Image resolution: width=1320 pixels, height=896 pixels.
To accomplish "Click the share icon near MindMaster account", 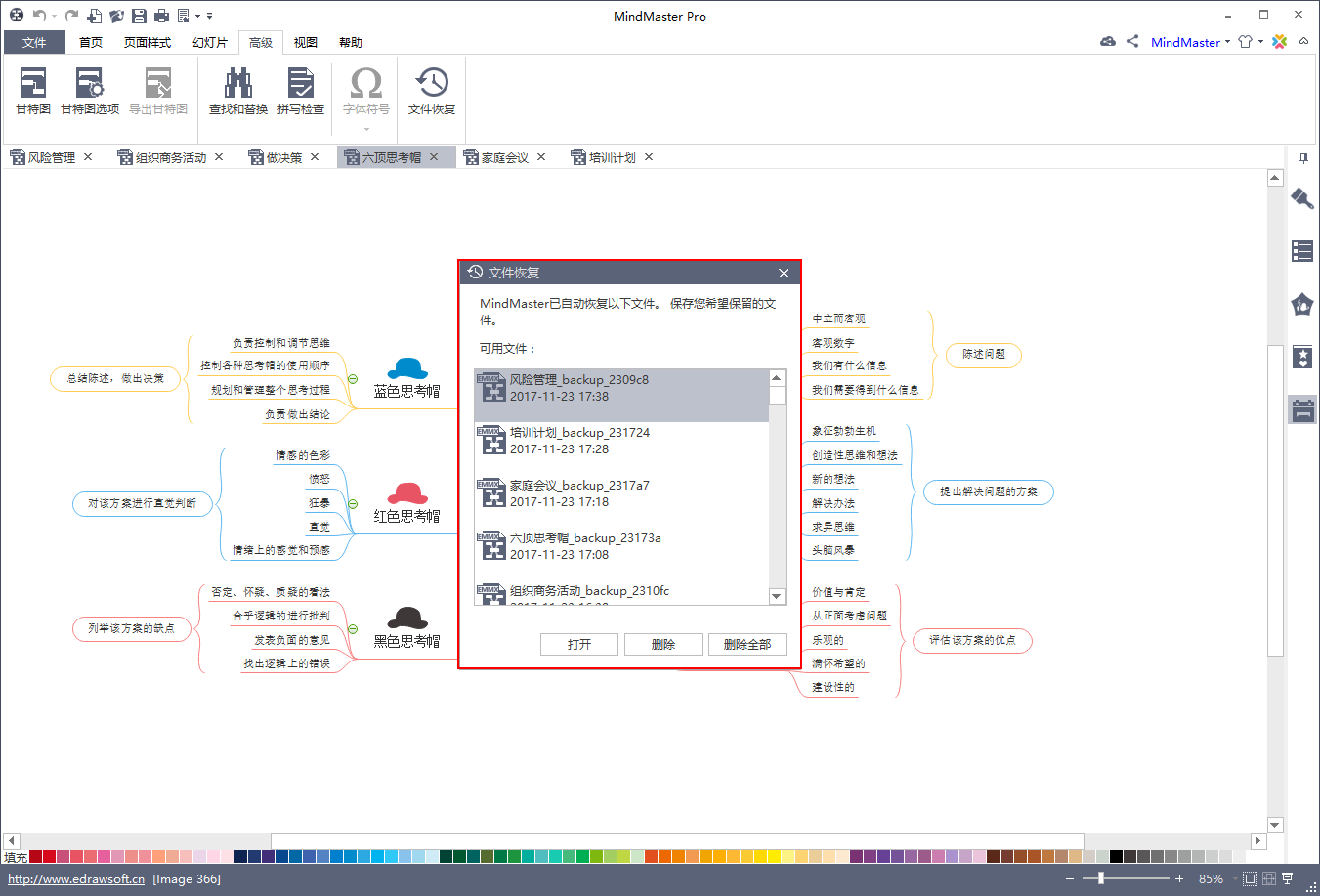I will pyautogui.click(x=1132, y=42).
